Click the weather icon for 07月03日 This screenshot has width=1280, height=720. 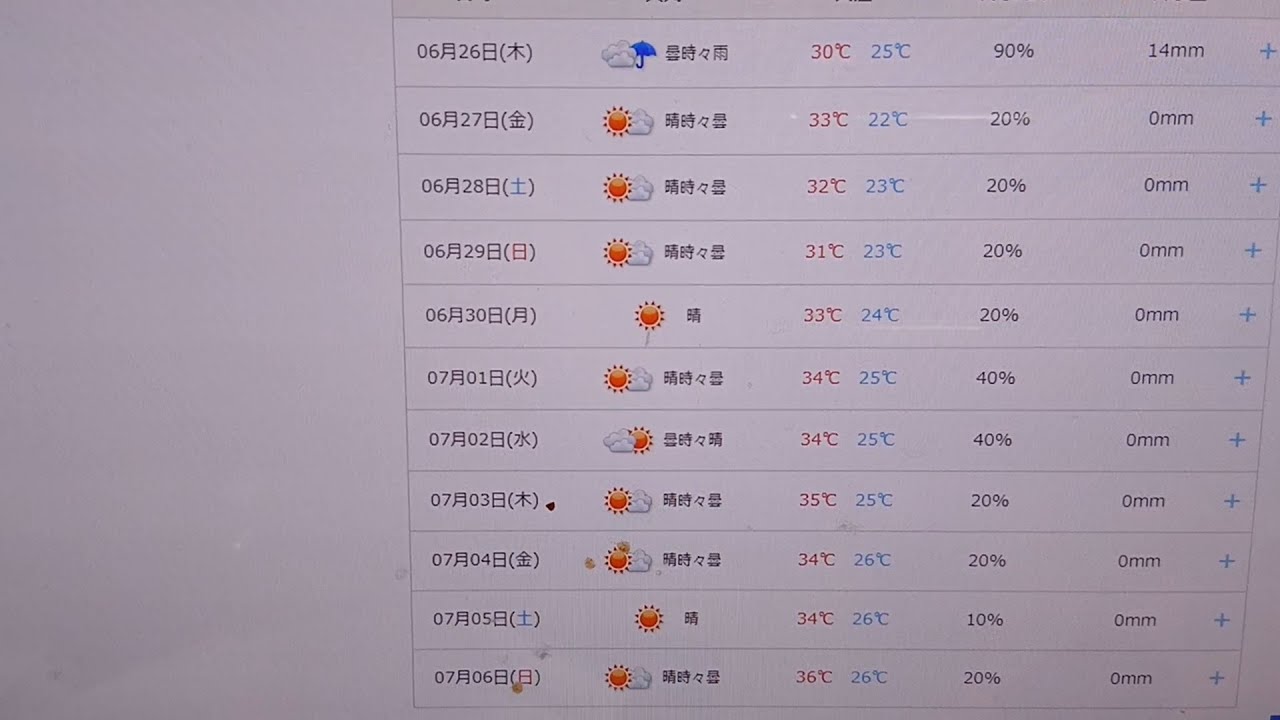[x=628, y=500]
